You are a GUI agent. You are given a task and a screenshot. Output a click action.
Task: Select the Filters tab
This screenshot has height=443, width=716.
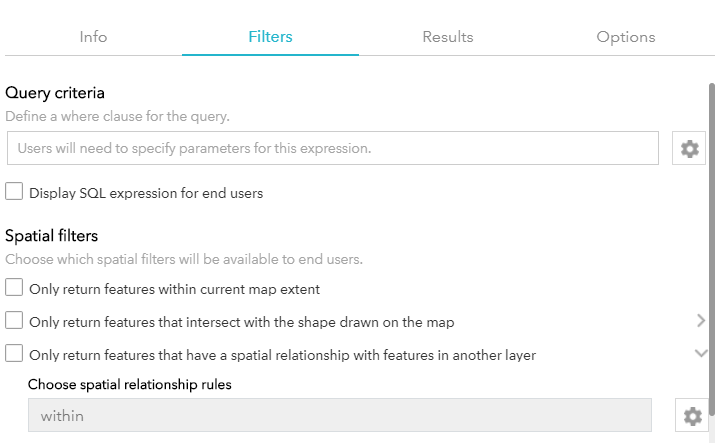(270, 37)
